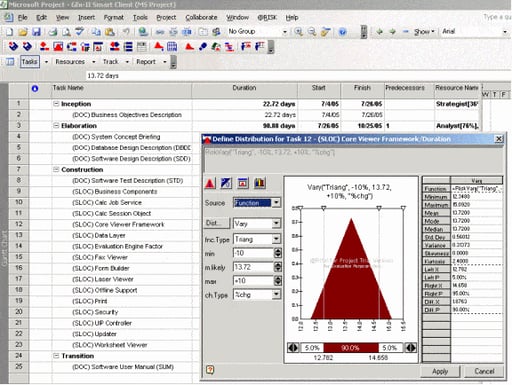Click the @RISK calendar grid icon

(x=172, y=47)
